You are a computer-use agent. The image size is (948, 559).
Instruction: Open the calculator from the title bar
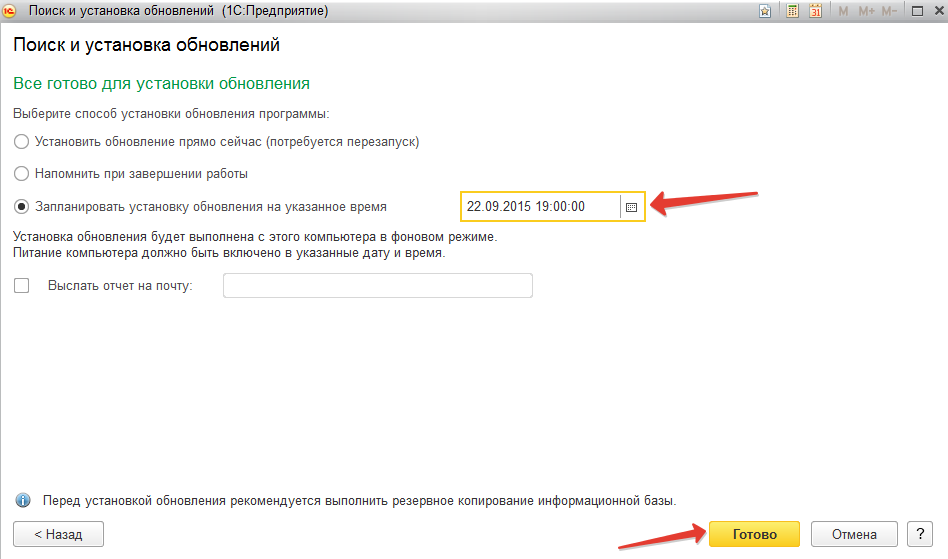click(x=792, y=11)
